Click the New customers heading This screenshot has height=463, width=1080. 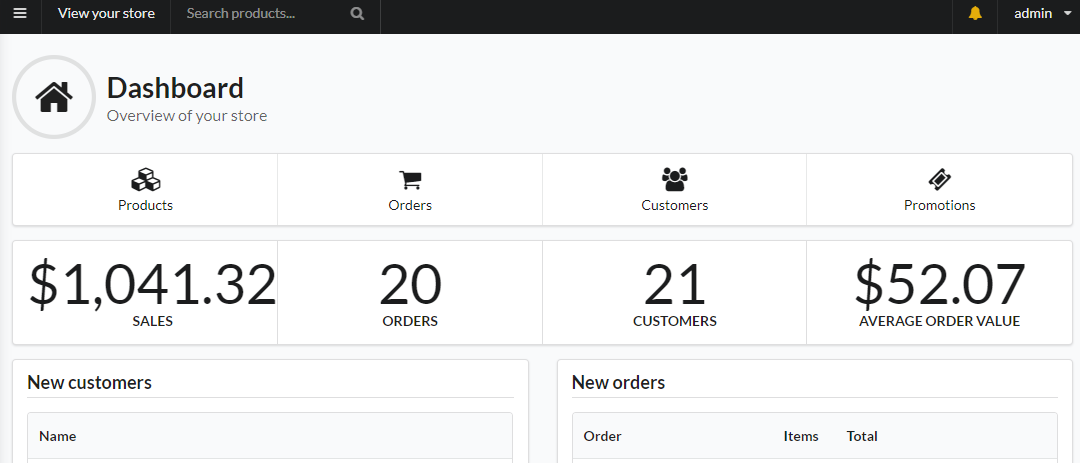(90, 382)
